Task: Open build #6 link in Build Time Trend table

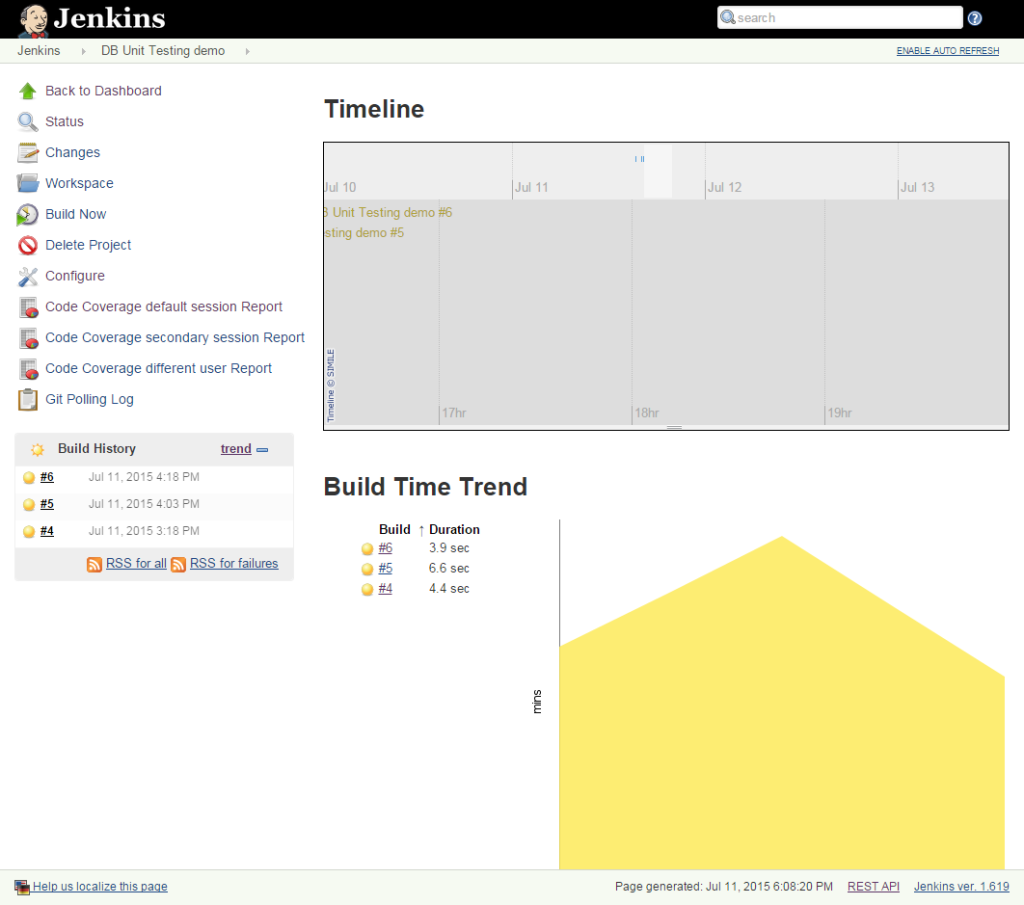Action: (385, 548)
